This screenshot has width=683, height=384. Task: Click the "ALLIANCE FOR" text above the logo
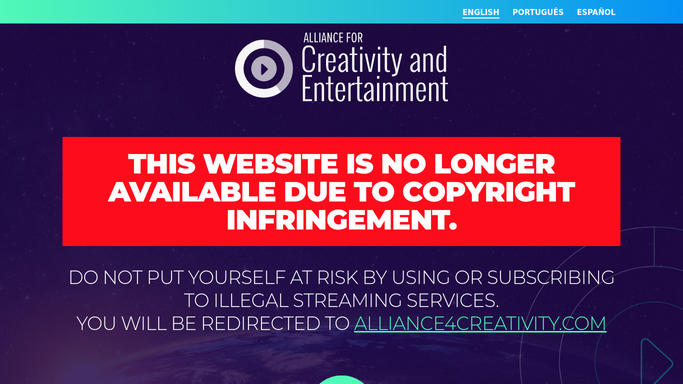click(333, 38)
